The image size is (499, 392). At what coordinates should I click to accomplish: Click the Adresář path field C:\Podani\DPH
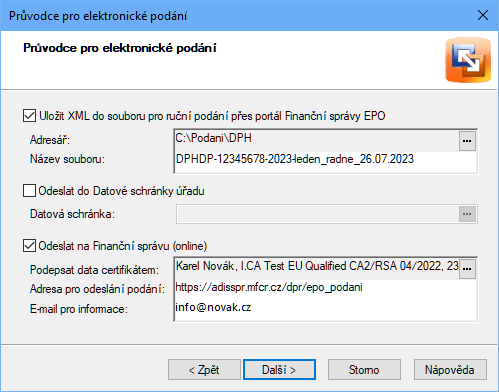[x=317, y=141]
